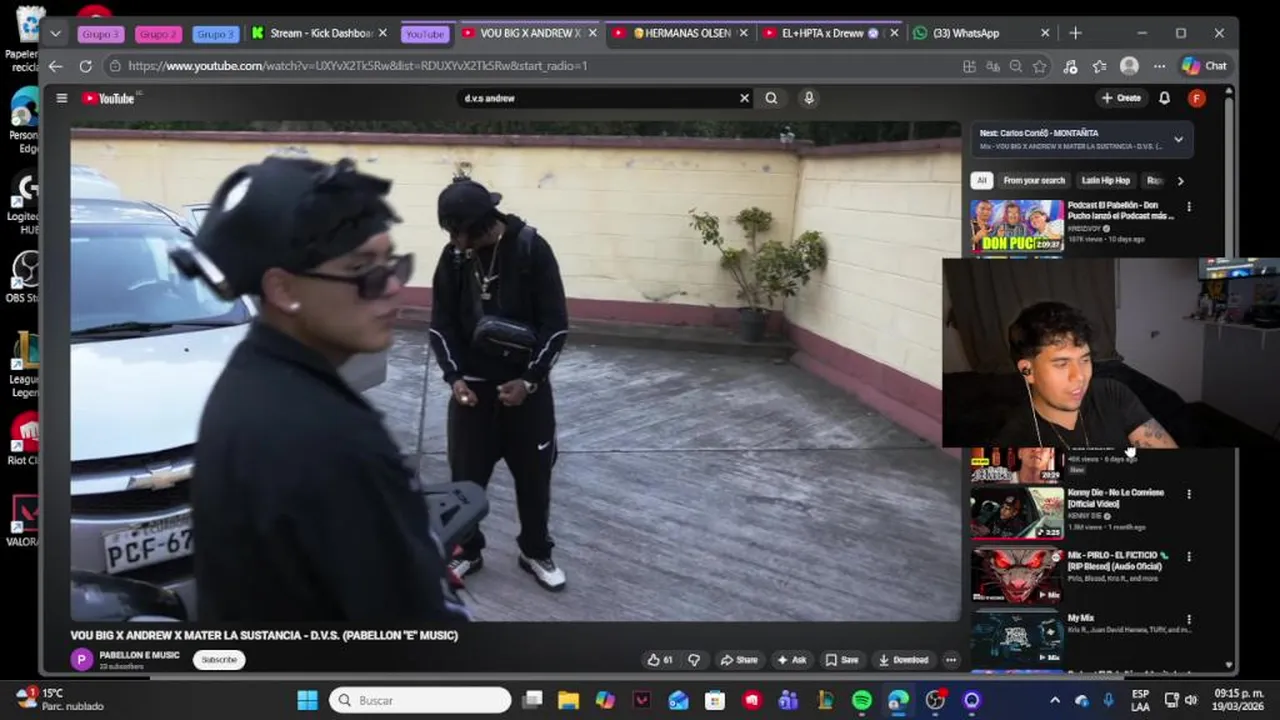Open the YouTube guide hamburger menu

pos(62,98)
